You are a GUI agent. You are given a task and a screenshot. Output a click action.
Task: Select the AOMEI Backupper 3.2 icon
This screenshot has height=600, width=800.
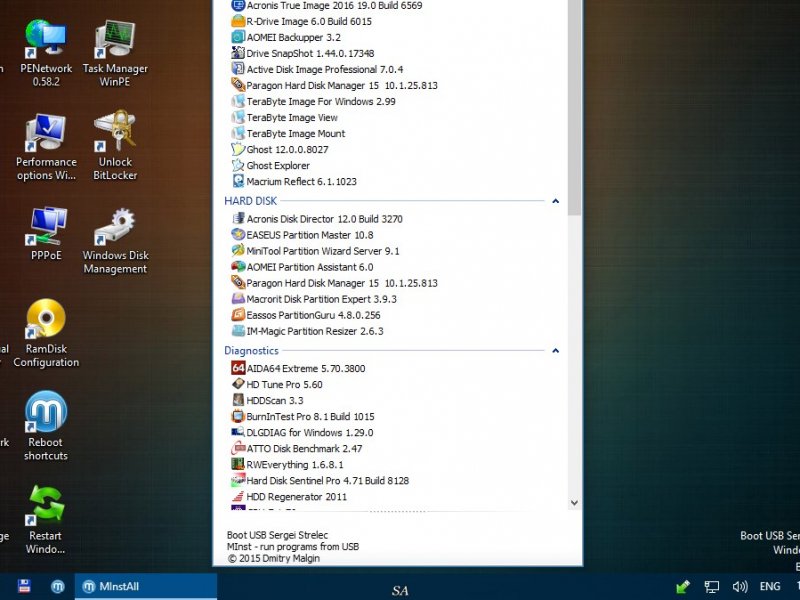pos(238,37)
